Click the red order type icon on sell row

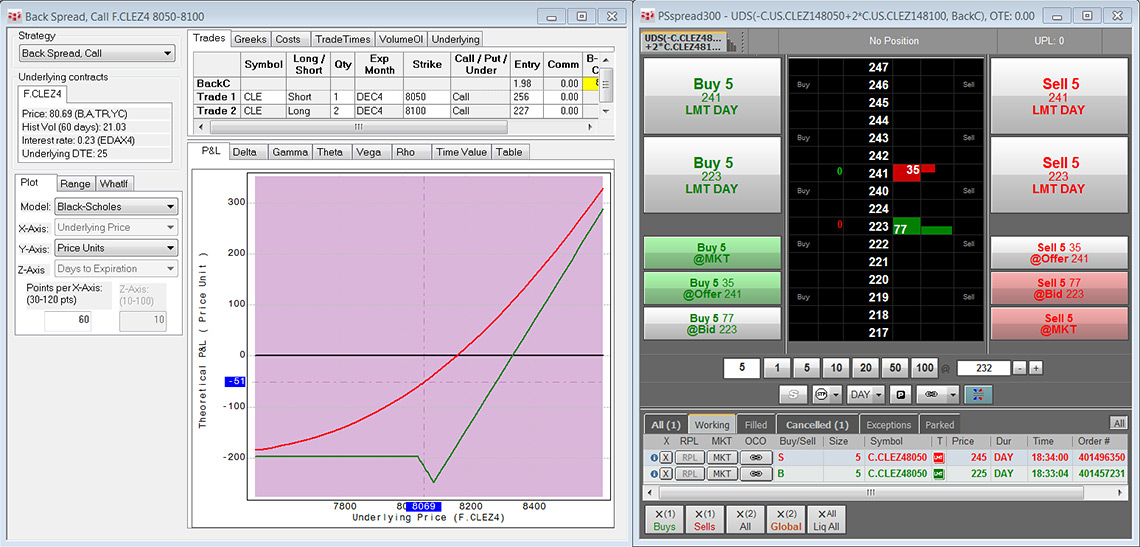[x=938, y=457]
